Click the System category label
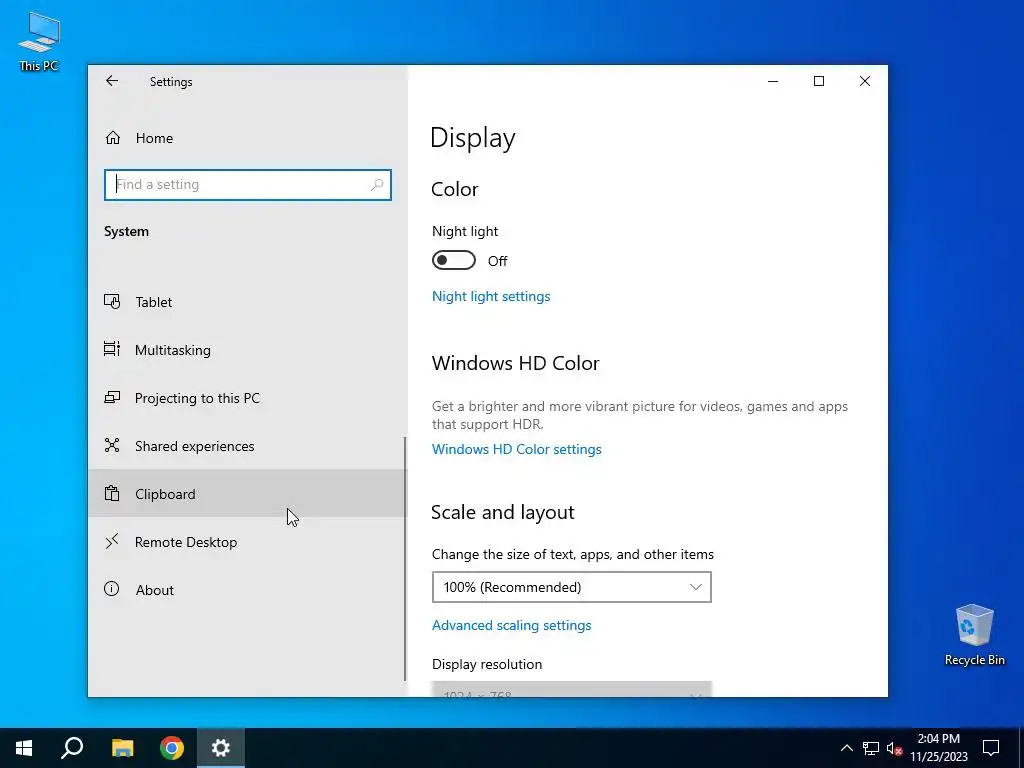The height and width of the screenshot is (768, 1024). pyautogui.click(x=126, y=231)
